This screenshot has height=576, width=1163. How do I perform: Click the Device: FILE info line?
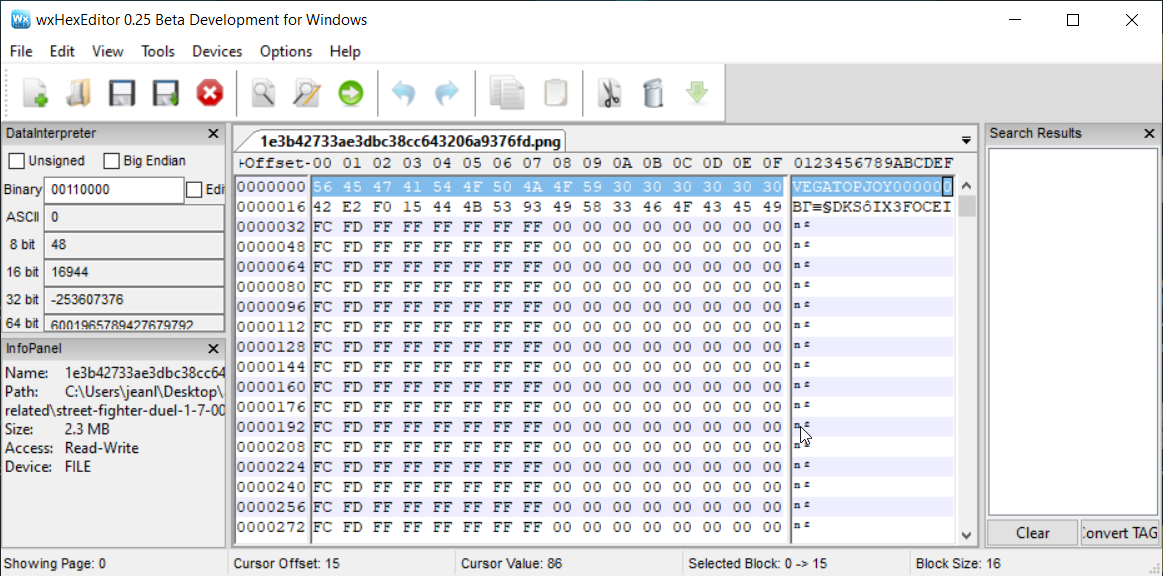[x=48, y=466]
